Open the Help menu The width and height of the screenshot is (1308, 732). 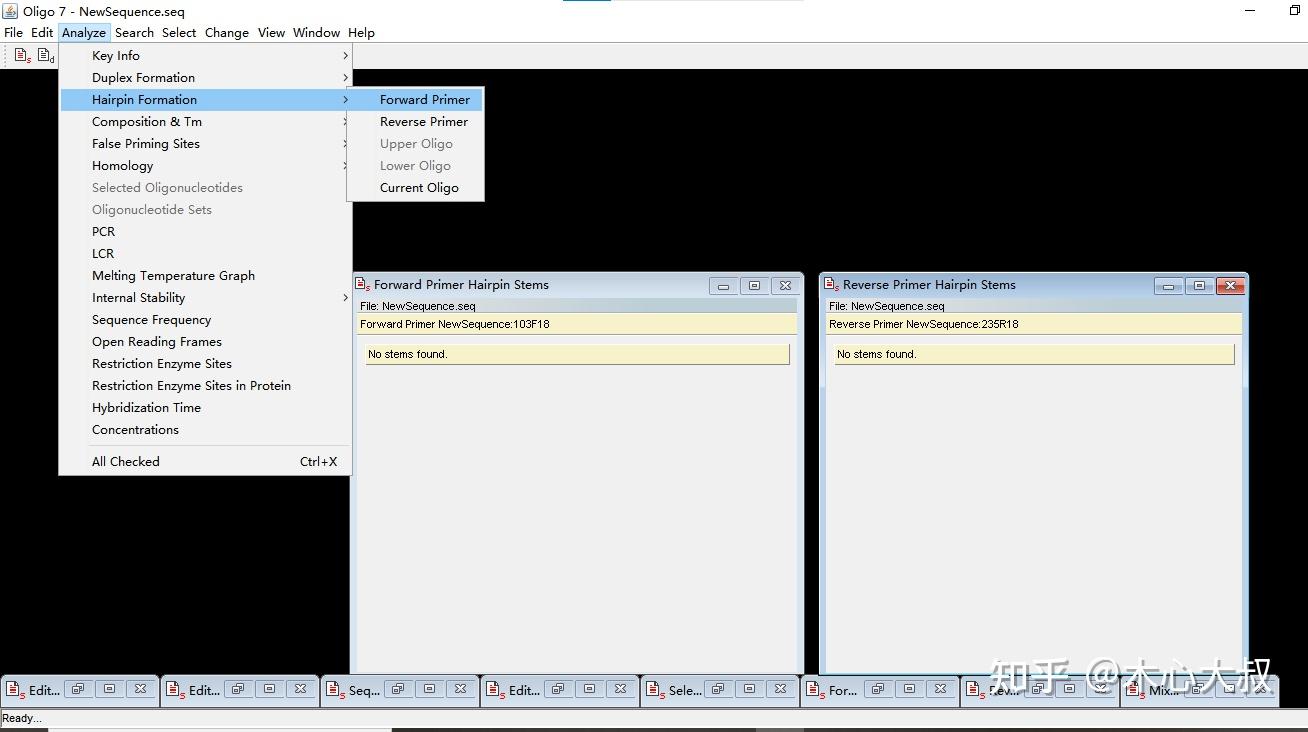[361, 33]
